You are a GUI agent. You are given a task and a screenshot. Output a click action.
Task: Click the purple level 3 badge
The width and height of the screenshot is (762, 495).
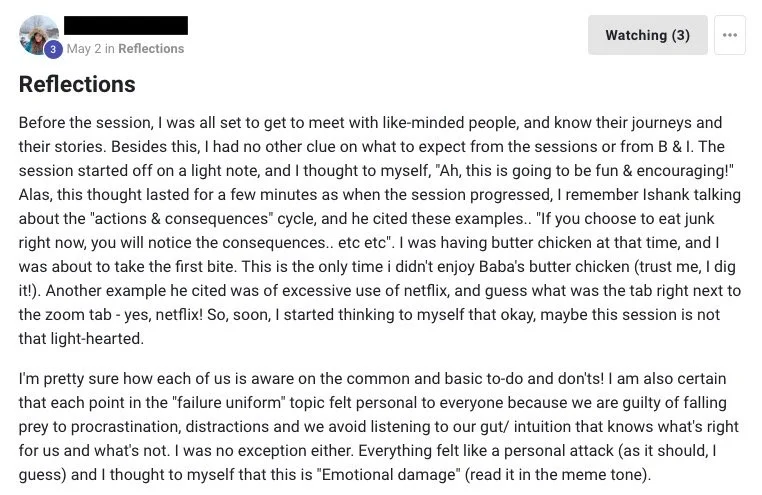(x=53, y=49)
